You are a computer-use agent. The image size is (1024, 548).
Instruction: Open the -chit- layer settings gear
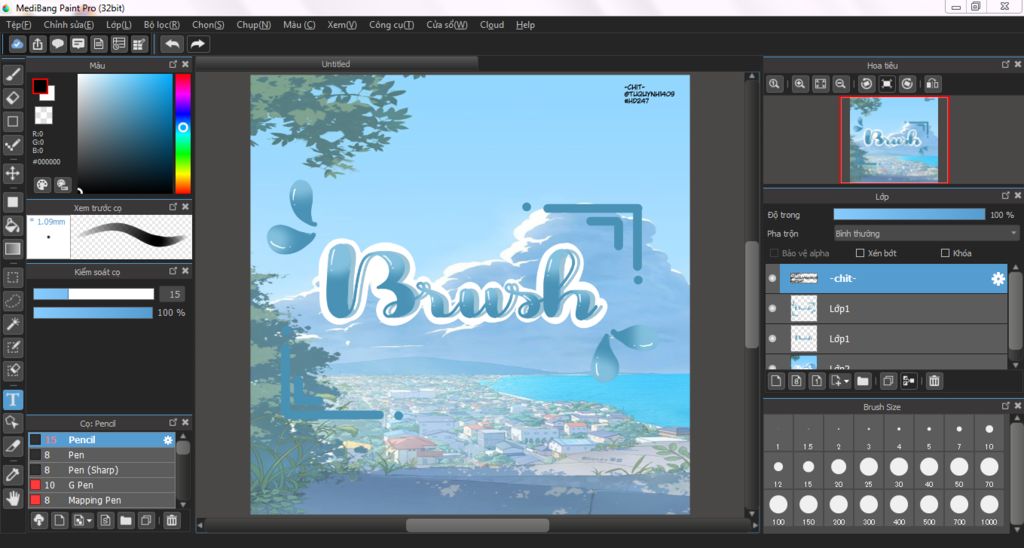998,279
